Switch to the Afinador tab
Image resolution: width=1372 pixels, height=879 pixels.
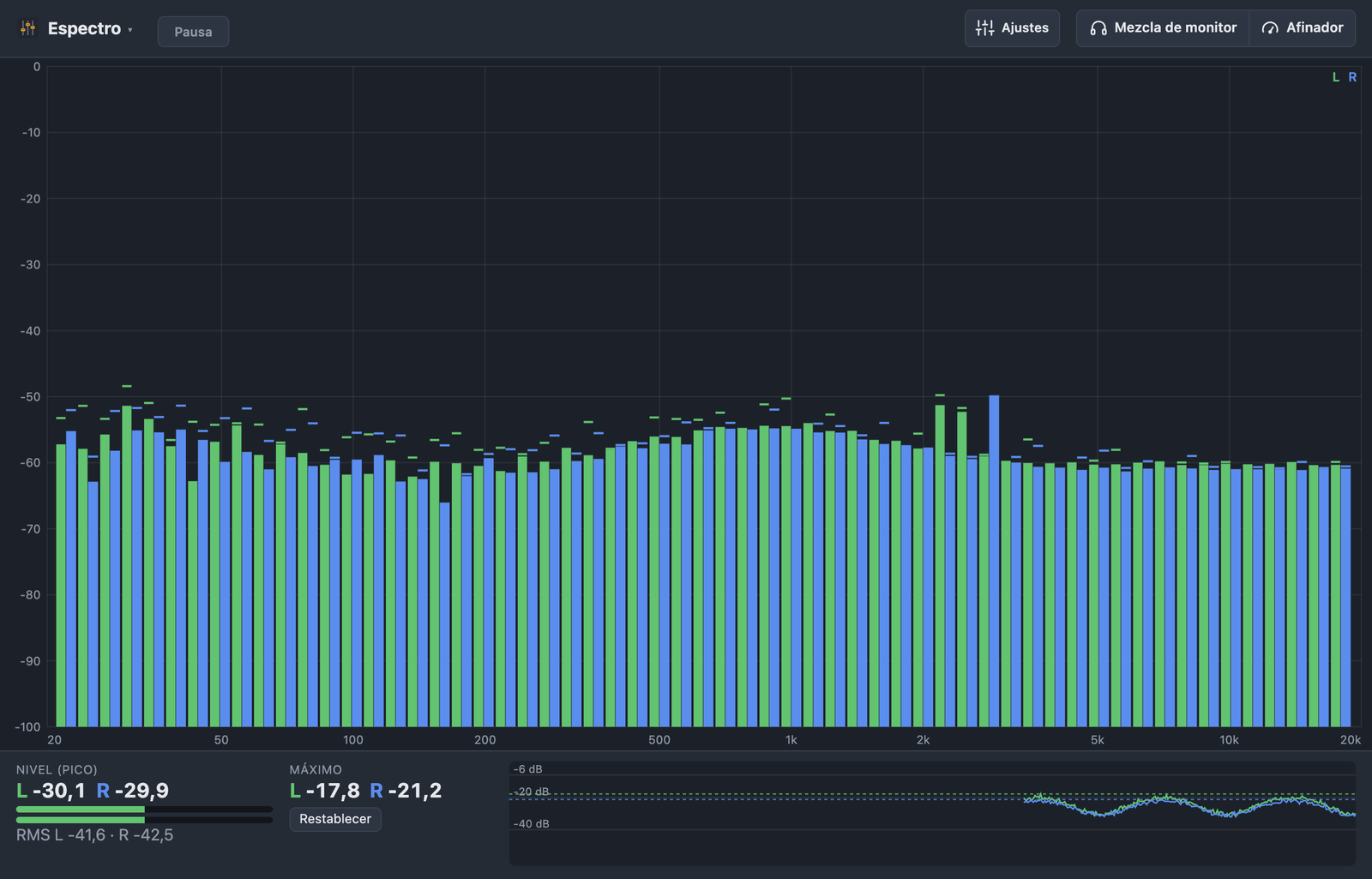click(1303, 27)
